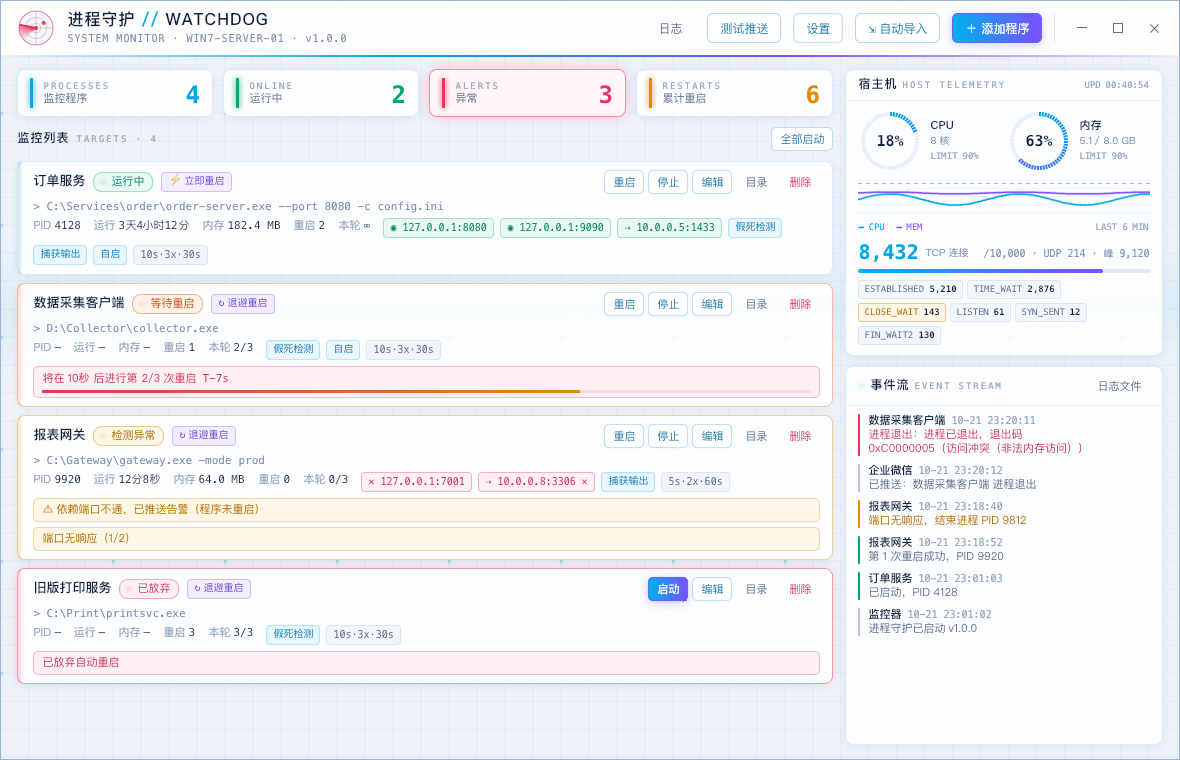Click the TCP connection usage bar
This screenshot has width=1180, height=760.
tap(1004, 271)
